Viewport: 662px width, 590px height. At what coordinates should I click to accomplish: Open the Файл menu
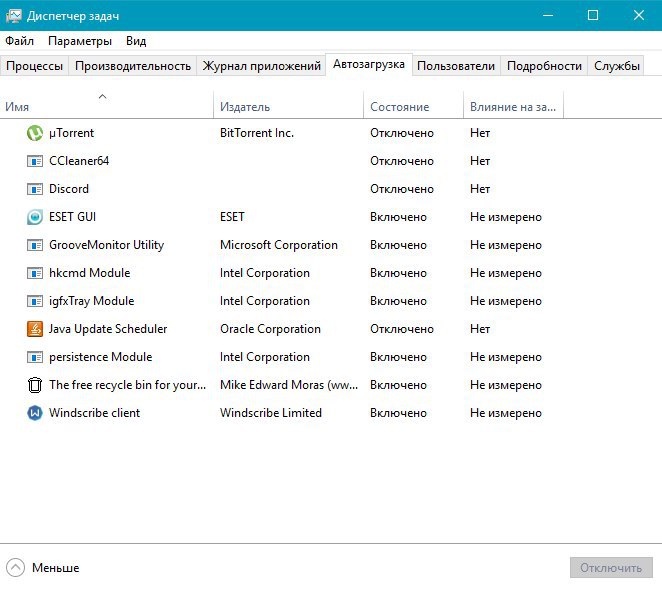(19, 41)
